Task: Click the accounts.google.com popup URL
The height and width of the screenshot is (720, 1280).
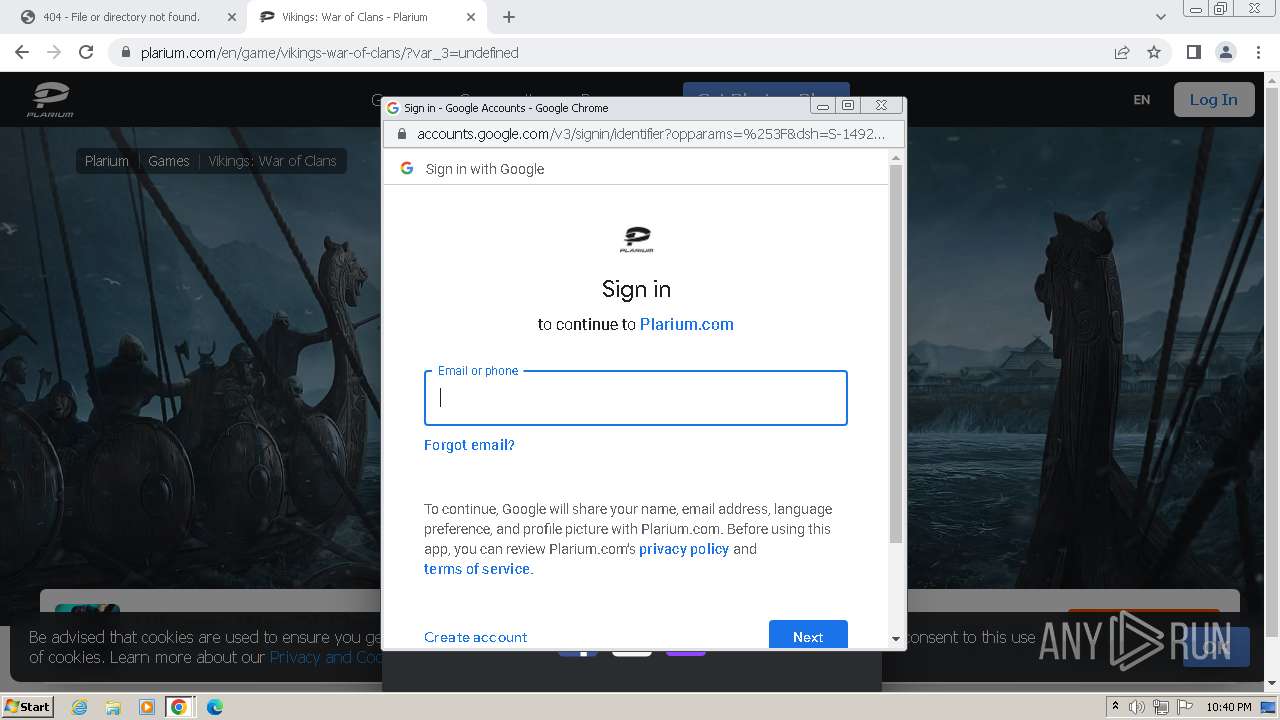Action: pos(651,134)
